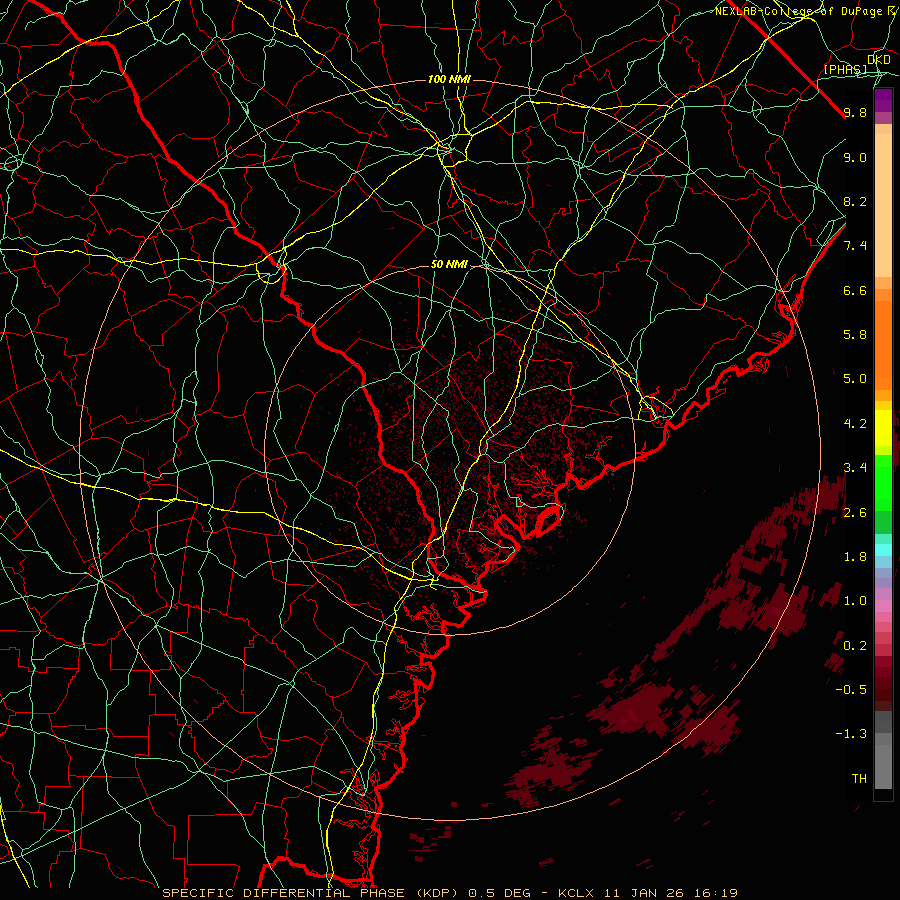
Task: Click the '9.8' color scale value
Action: pyautogui.click(x=855, y=112)
